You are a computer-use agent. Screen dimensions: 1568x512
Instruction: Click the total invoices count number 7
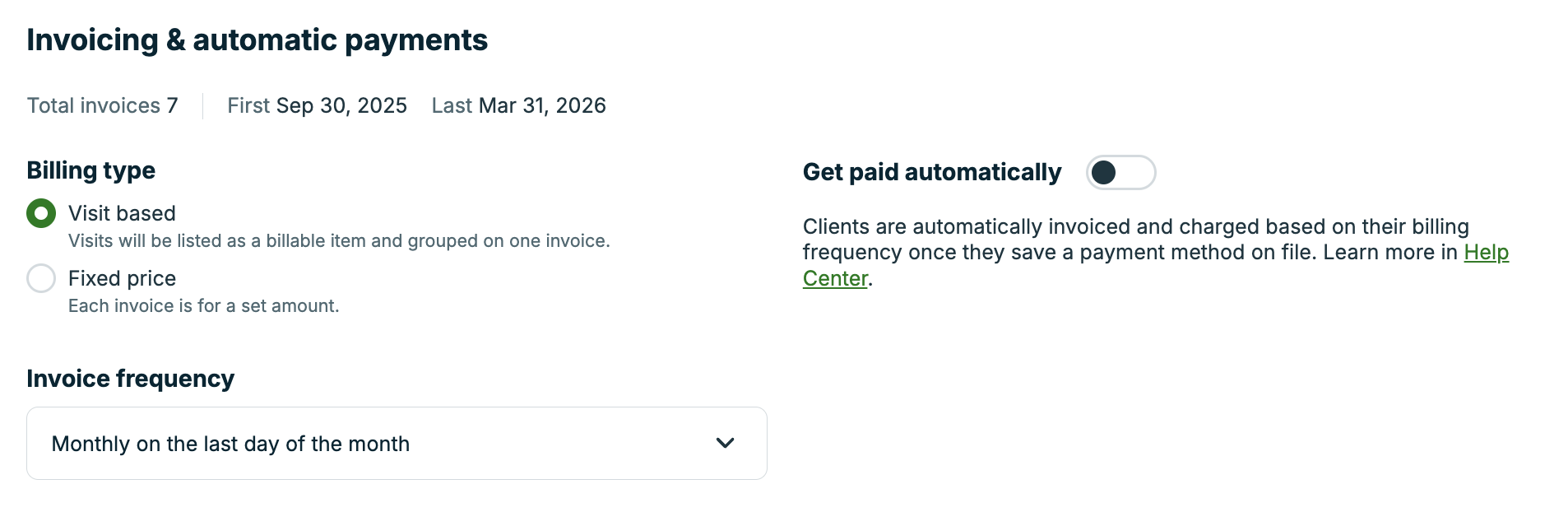click(172, 105)
